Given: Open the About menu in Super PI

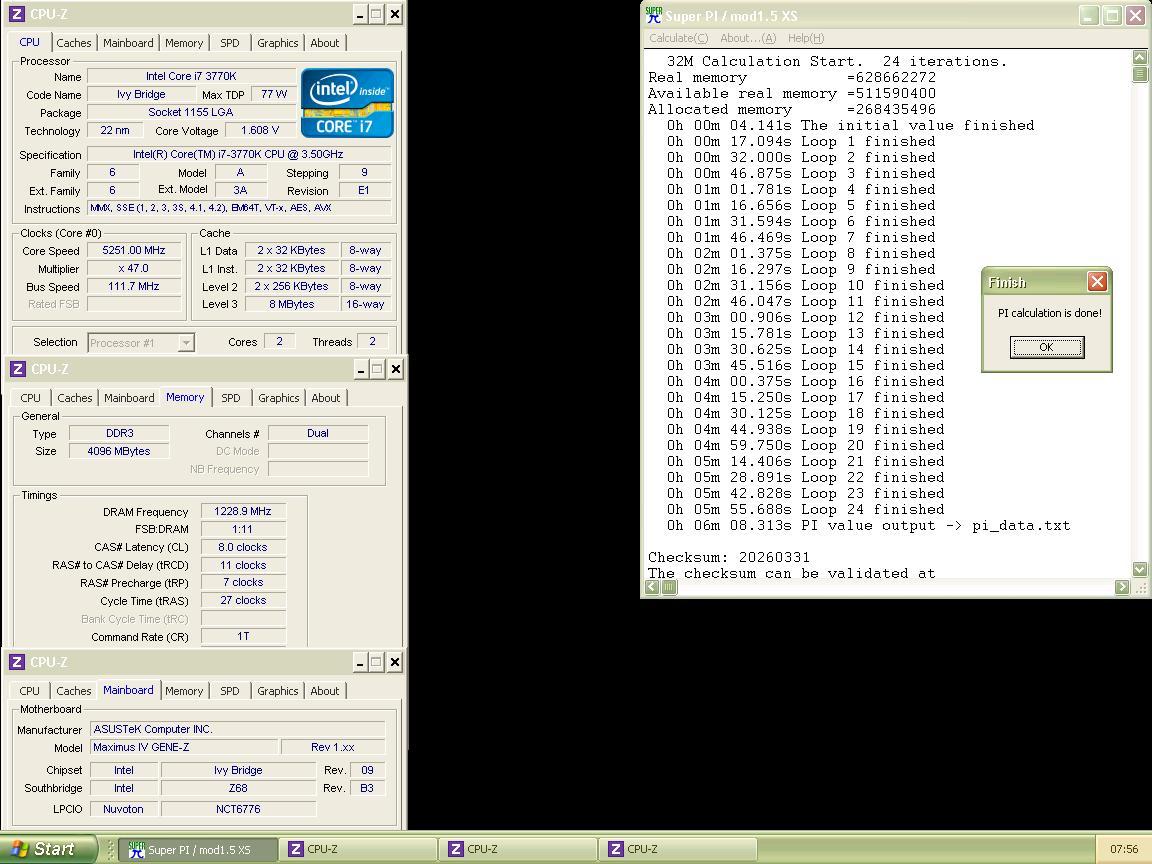Looking at the screenshot, I should (748, 38).
